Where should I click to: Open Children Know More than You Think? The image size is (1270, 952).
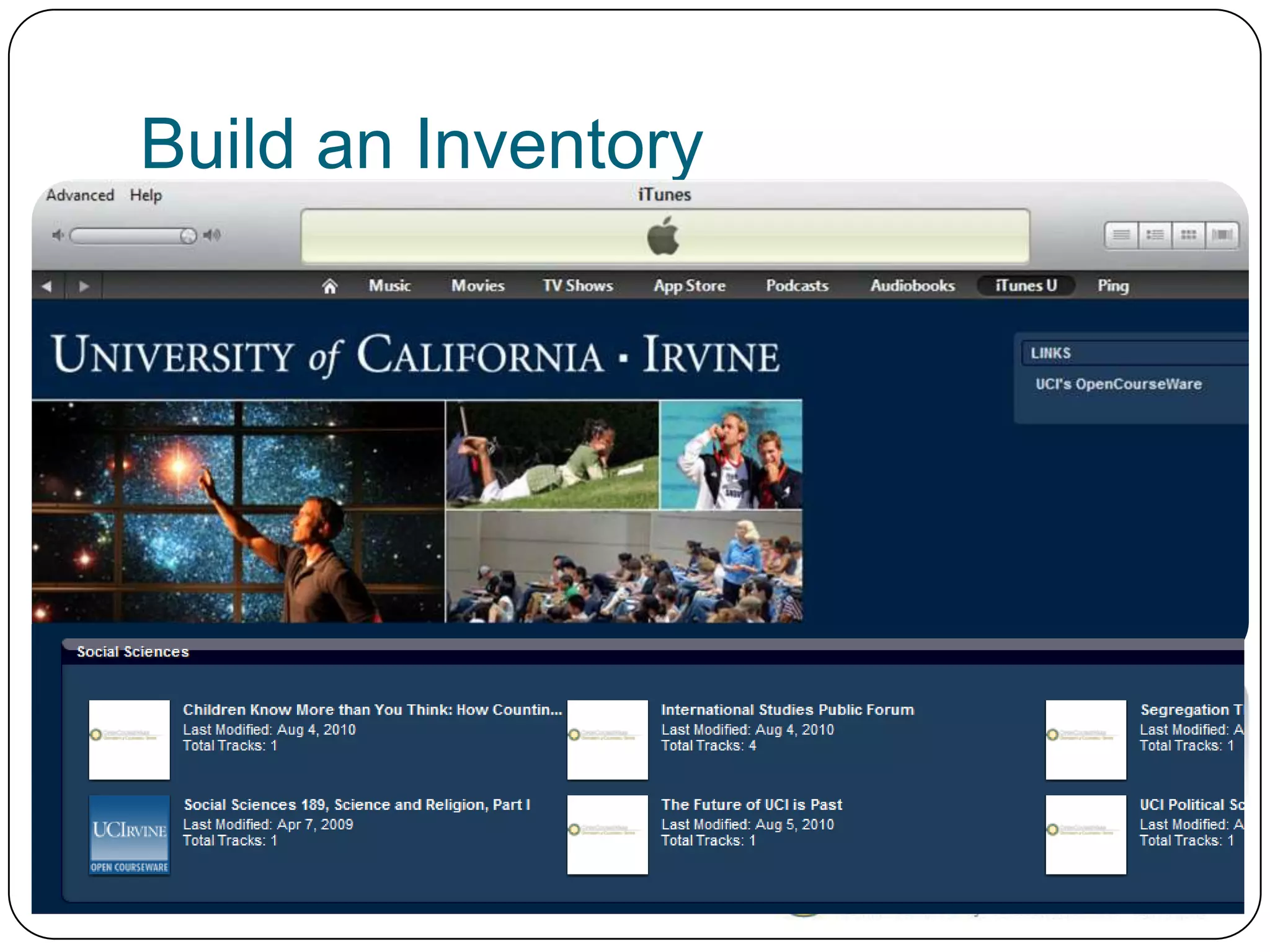pyautogui.click(x=372, y=710)
